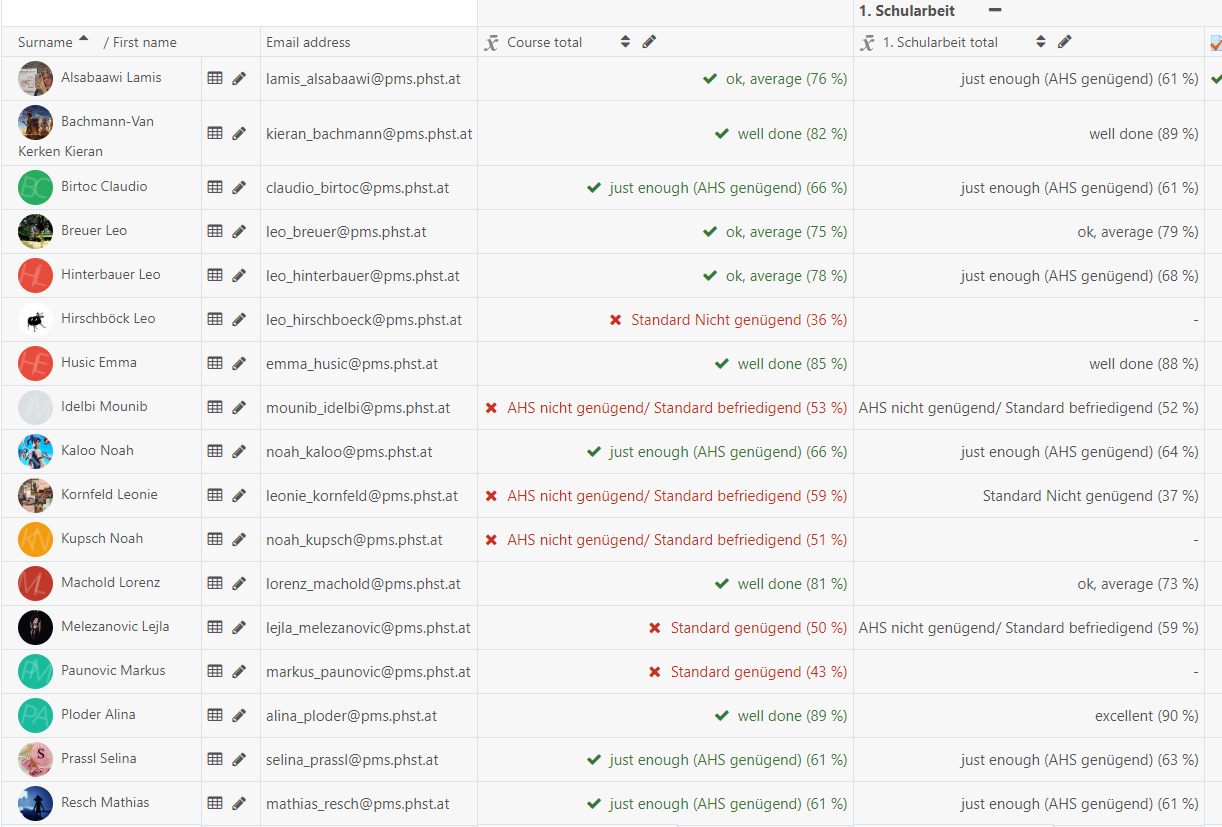Open grade table icon for Hirschböck Leo

(x=215, y=319)
